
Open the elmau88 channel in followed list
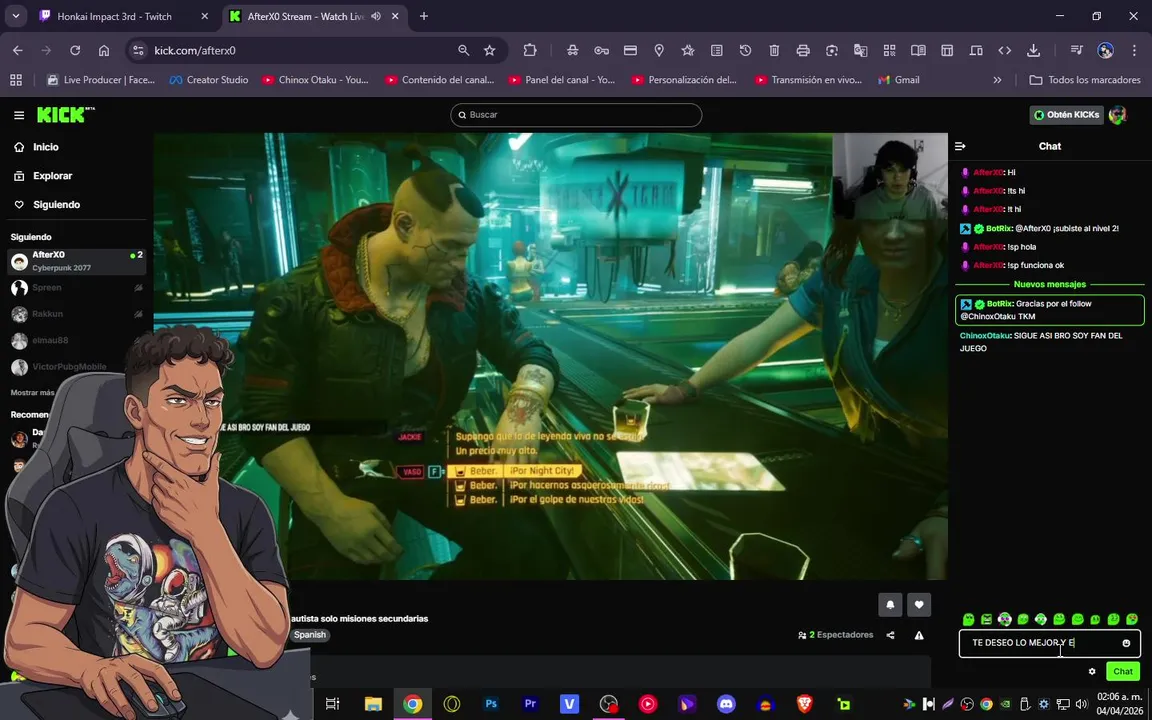coord(76,341)
